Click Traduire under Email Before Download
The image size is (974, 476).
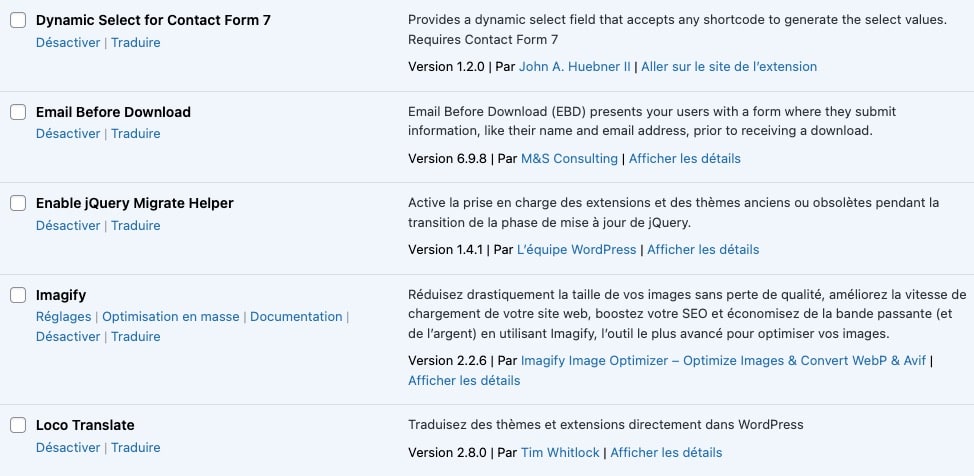pos(135,134)
